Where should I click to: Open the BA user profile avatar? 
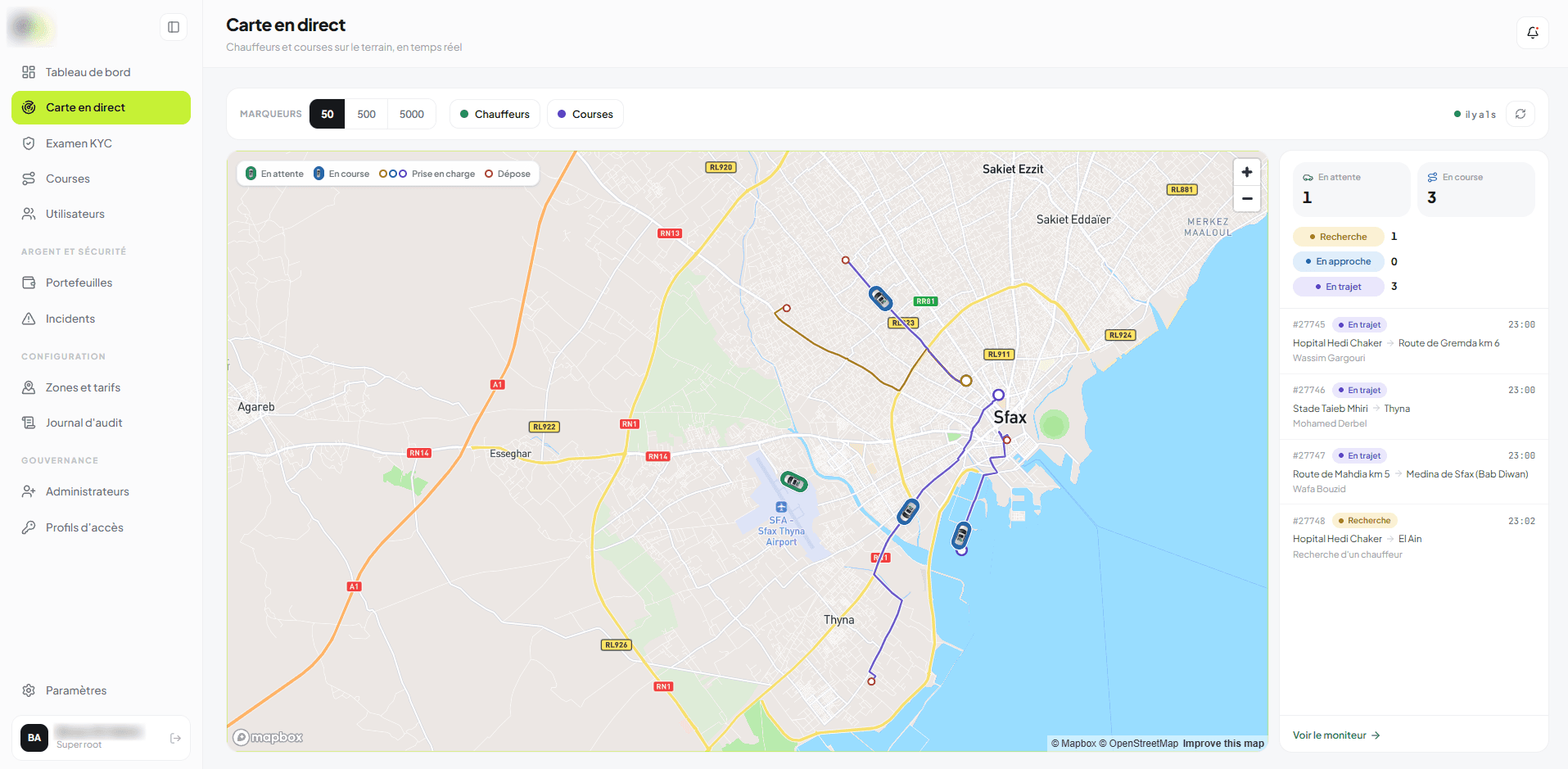[x=34, y=738]
